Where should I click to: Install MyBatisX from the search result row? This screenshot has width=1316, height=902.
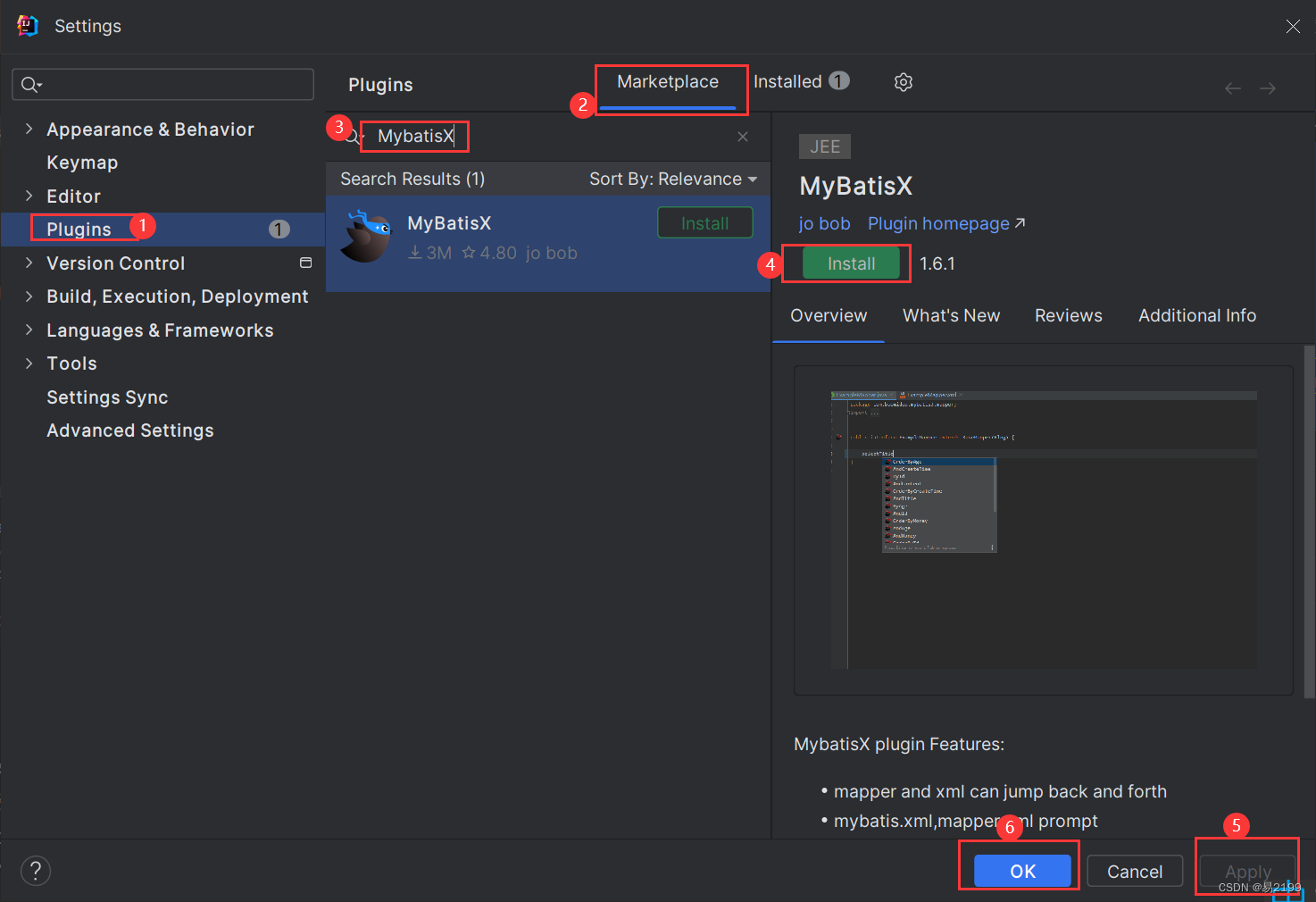[705, 223]
